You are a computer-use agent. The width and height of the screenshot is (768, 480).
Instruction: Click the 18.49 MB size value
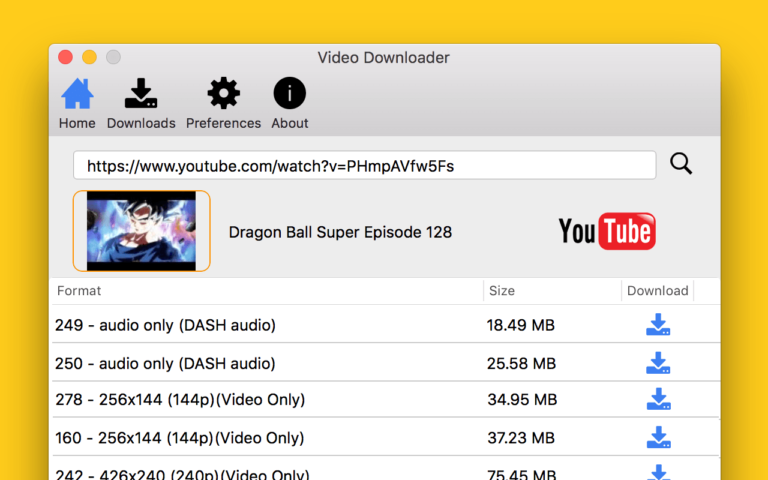[x=521, y=325]
